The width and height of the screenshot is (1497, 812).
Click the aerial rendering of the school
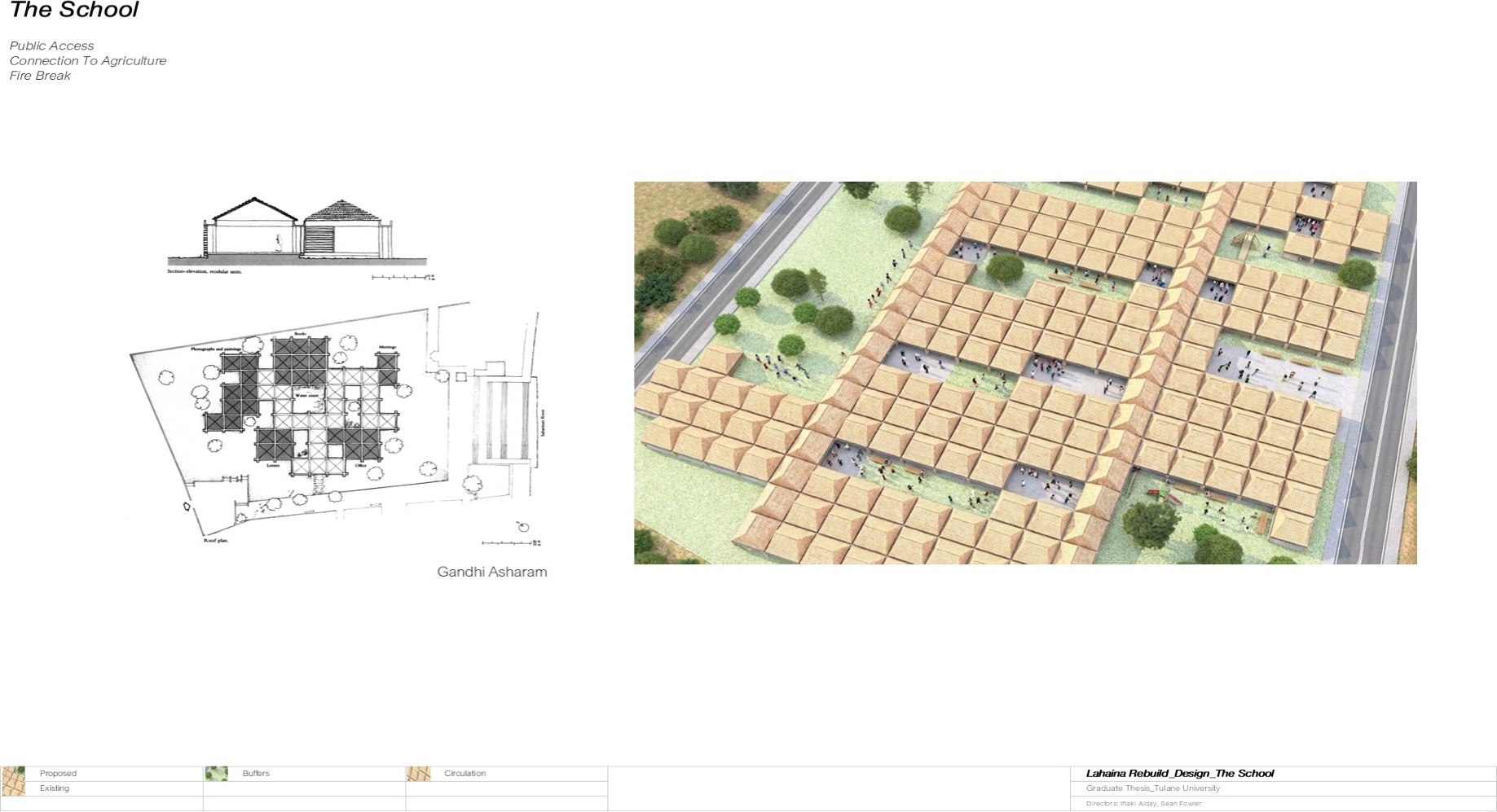click(1027, 375)
